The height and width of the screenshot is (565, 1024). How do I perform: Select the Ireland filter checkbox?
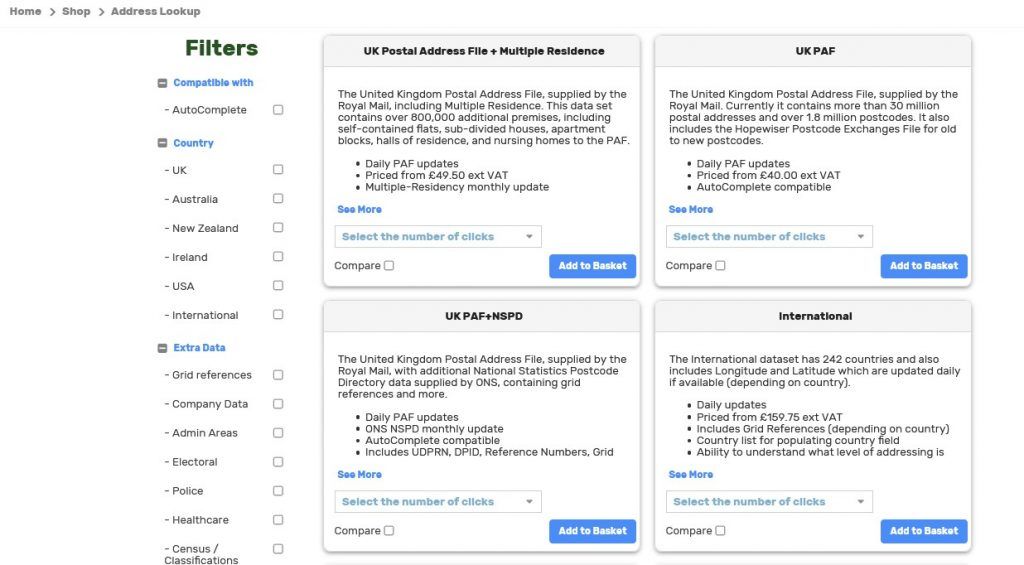tap(278, 257)
